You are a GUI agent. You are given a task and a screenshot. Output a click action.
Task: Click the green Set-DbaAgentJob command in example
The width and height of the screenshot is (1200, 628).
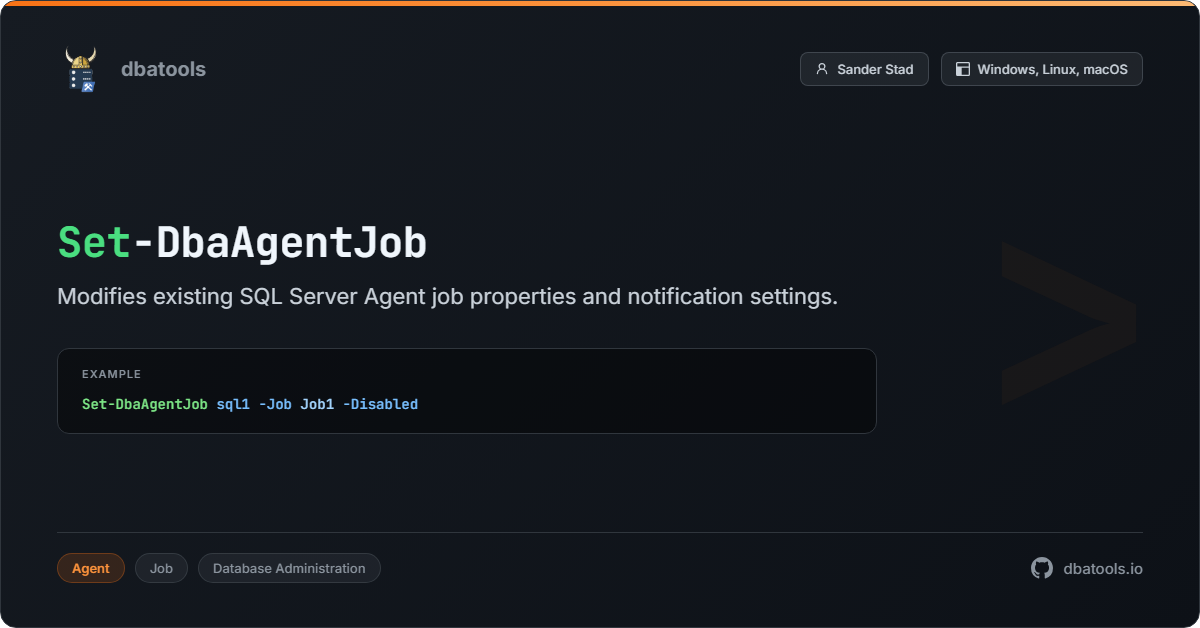[145, 404]
